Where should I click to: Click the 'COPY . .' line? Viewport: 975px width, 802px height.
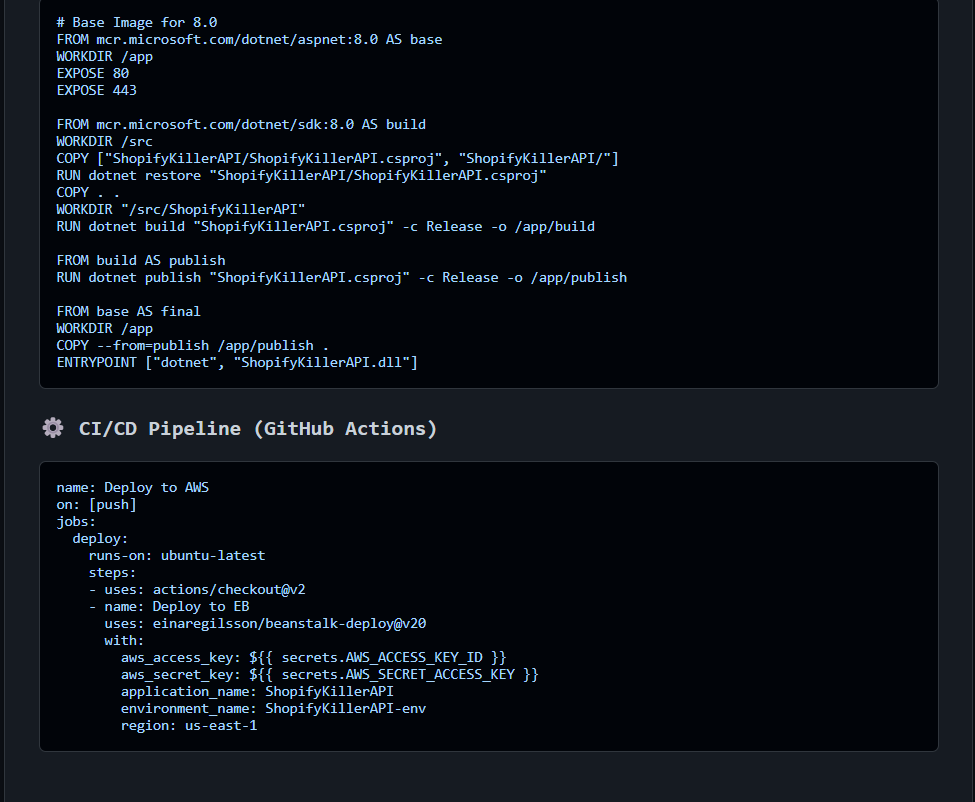[x=88, y=193]
